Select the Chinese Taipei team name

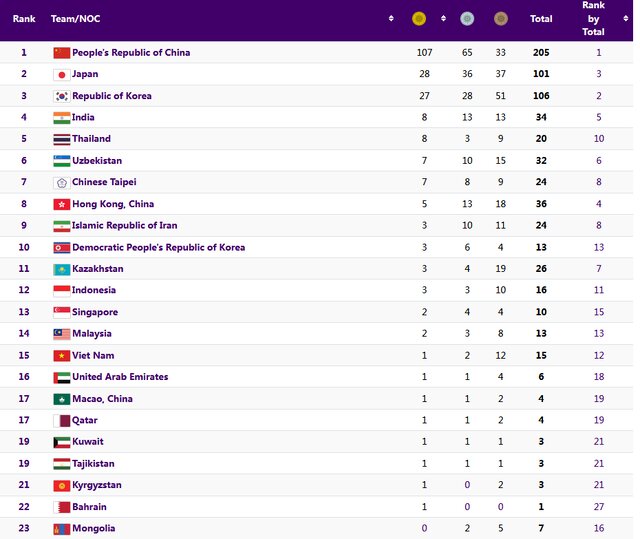tap(104, 182)
